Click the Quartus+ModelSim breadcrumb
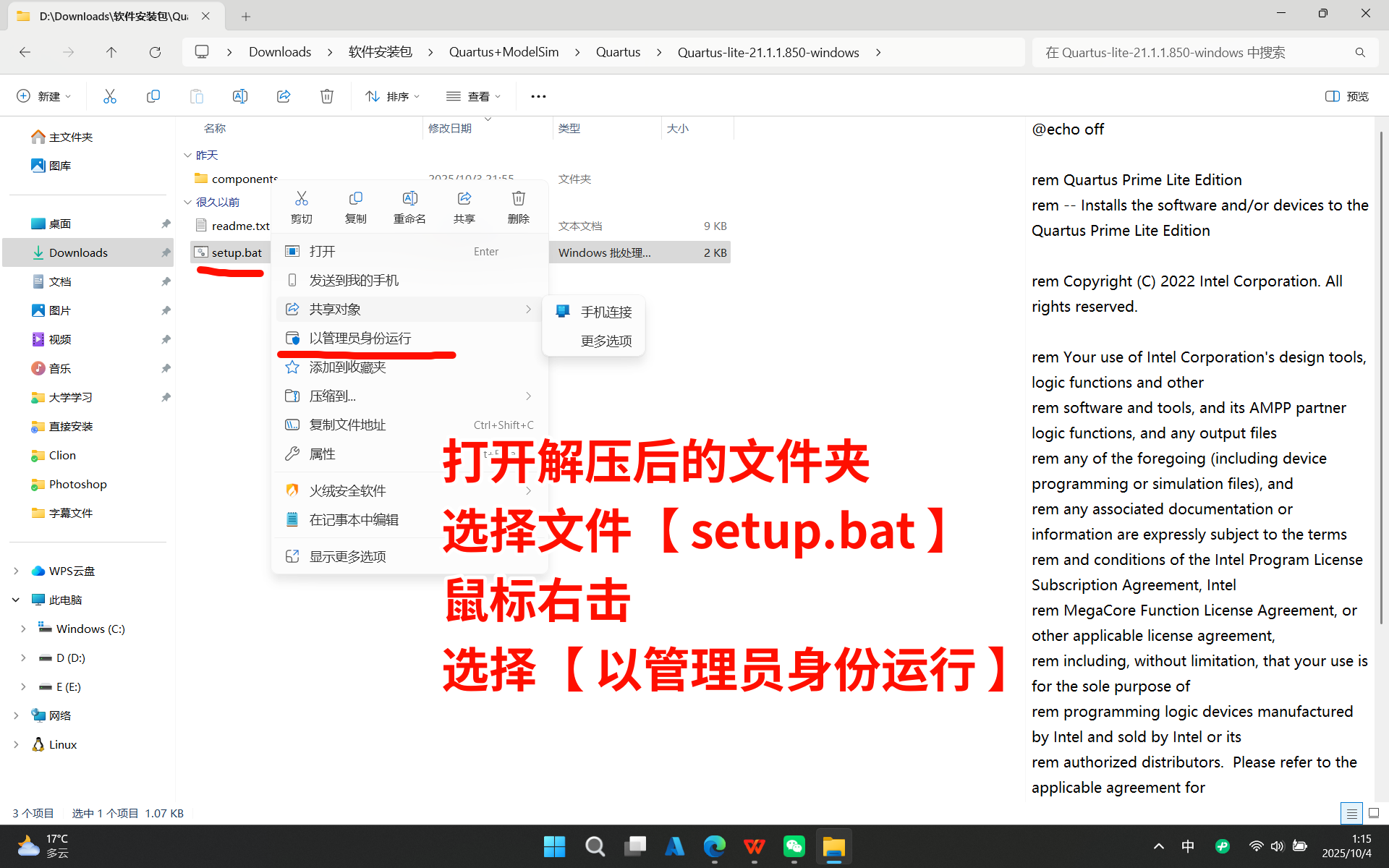This screenshot has width=1389, height=868. [x=504, y=52]
